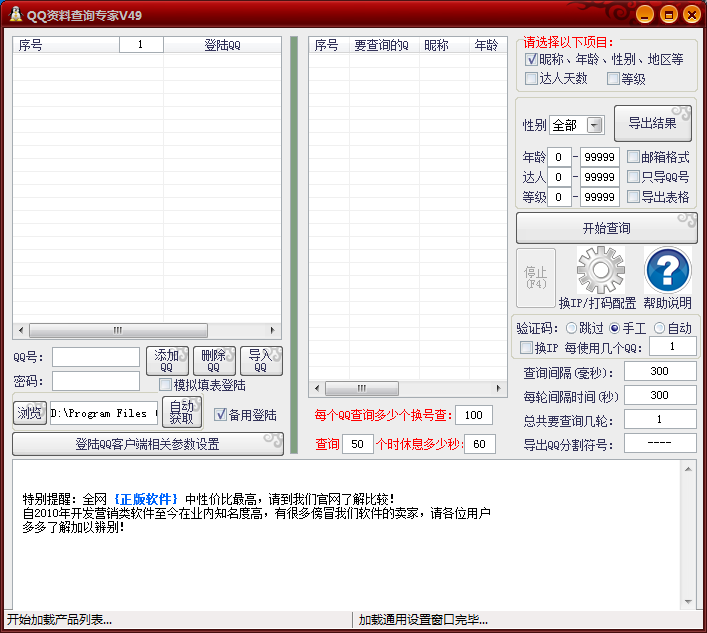
Task: Click the 年龄 column header
Action: tap(488, 45)
